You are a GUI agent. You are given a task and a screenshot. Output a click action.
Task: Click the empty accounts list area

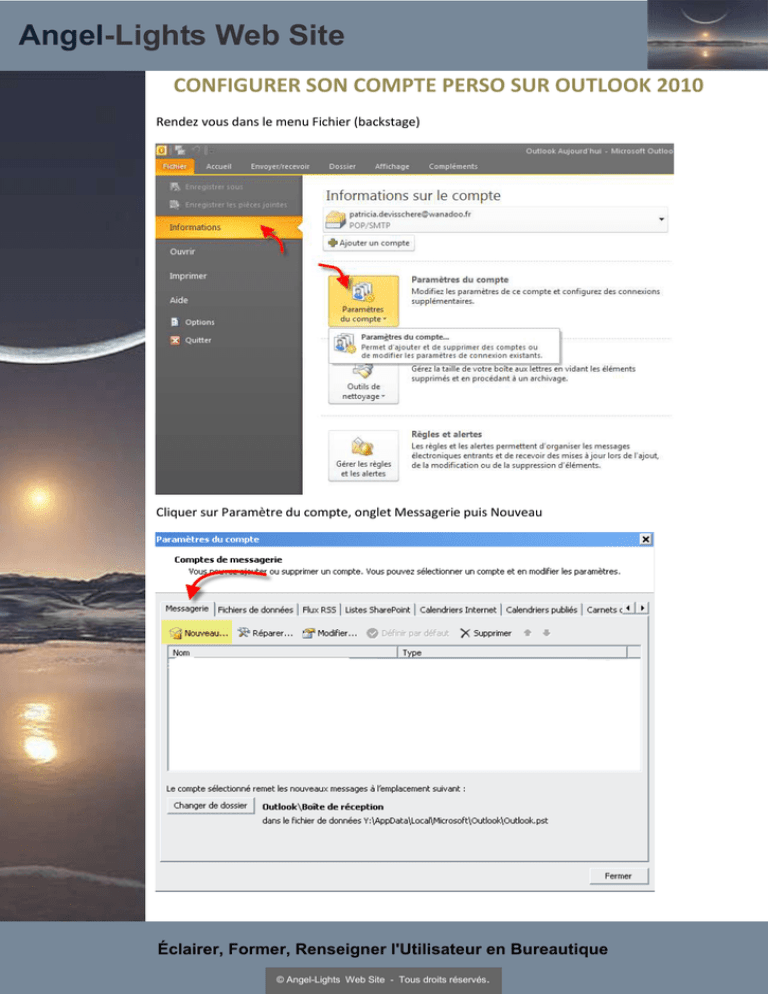click(x=403, y=714)
